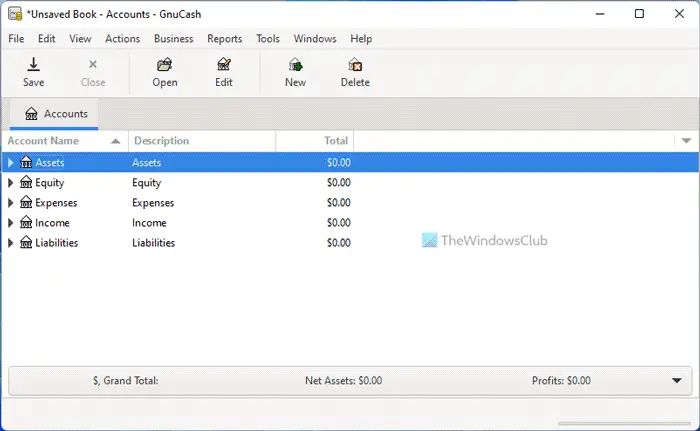Click the Delete account toolbar icon
Screen dimensions: 700x431
pos(355,65)
